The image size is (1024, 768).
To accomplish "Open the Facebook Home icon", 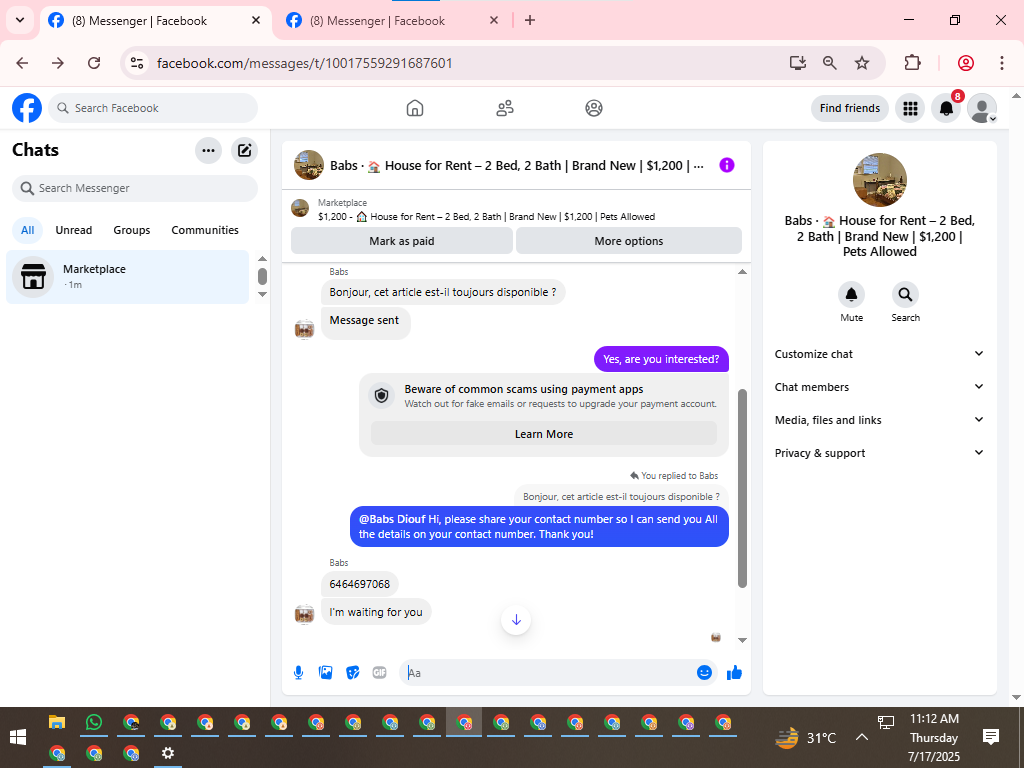I will tap(415, 108).
